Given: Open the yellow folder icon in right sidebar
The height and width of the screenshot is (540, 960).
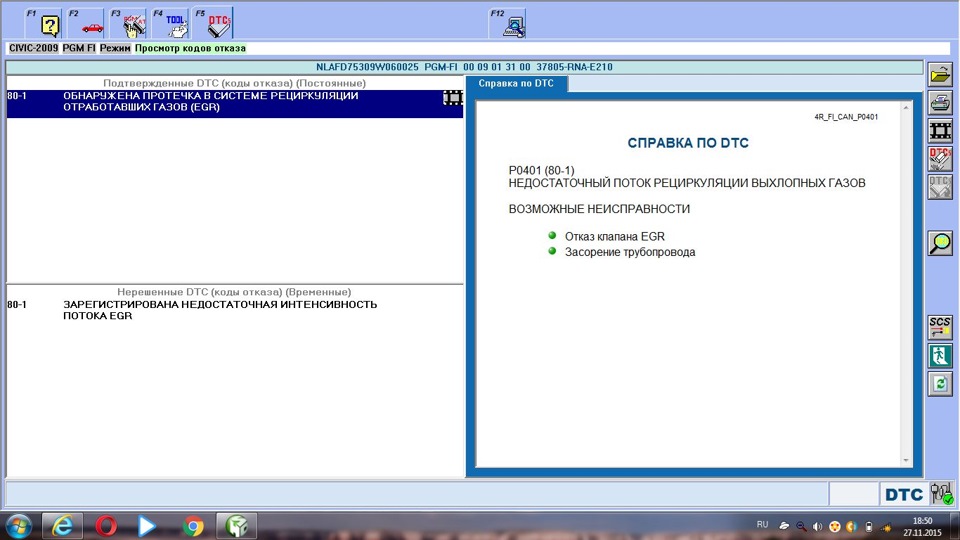Looking at the screenshot, I should [940, 75].
